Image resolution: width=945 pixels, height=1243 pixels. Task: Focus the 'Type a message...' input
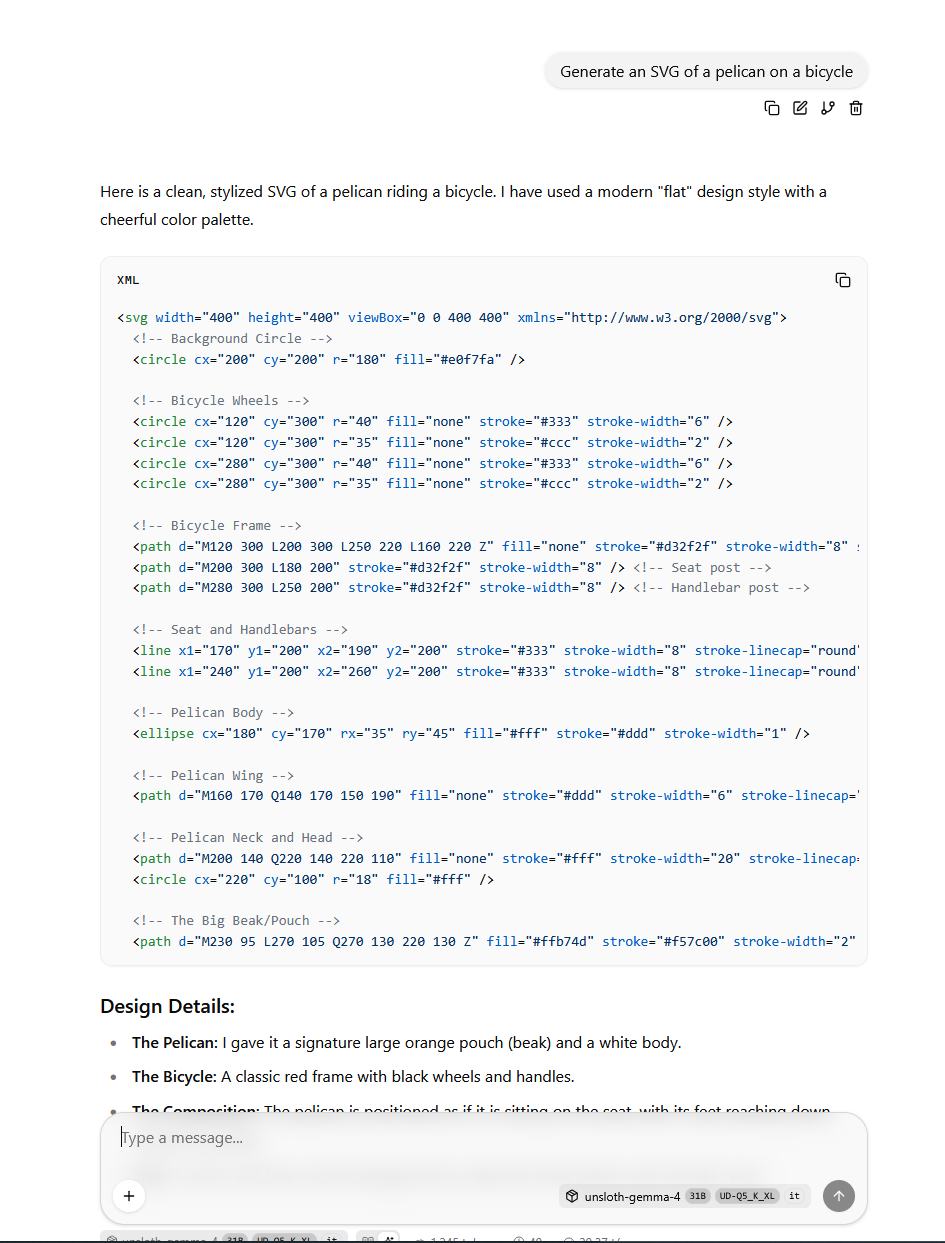pos(484,1138)
